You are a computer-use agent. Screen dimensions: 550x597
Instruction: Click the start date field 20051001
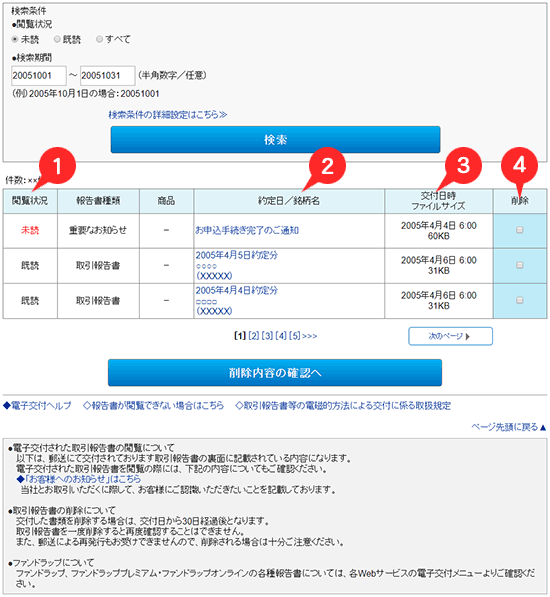pyautogui.click(x=39, y=75)
